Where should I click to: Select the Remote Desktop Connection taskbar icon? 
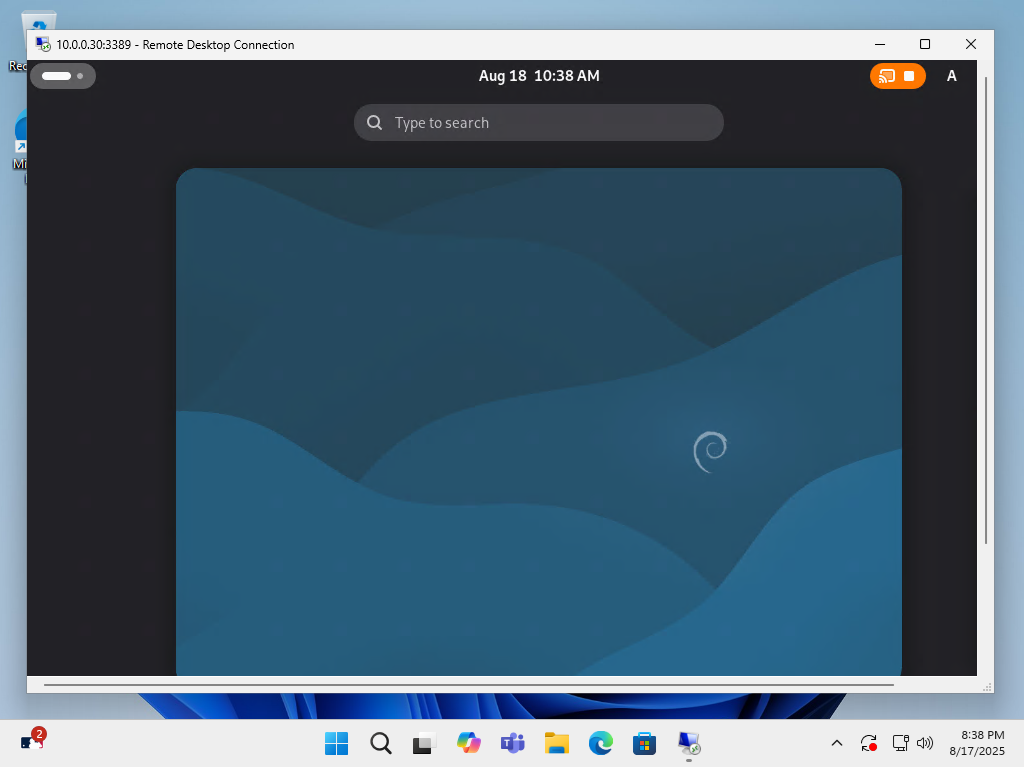tap(688, 743)
